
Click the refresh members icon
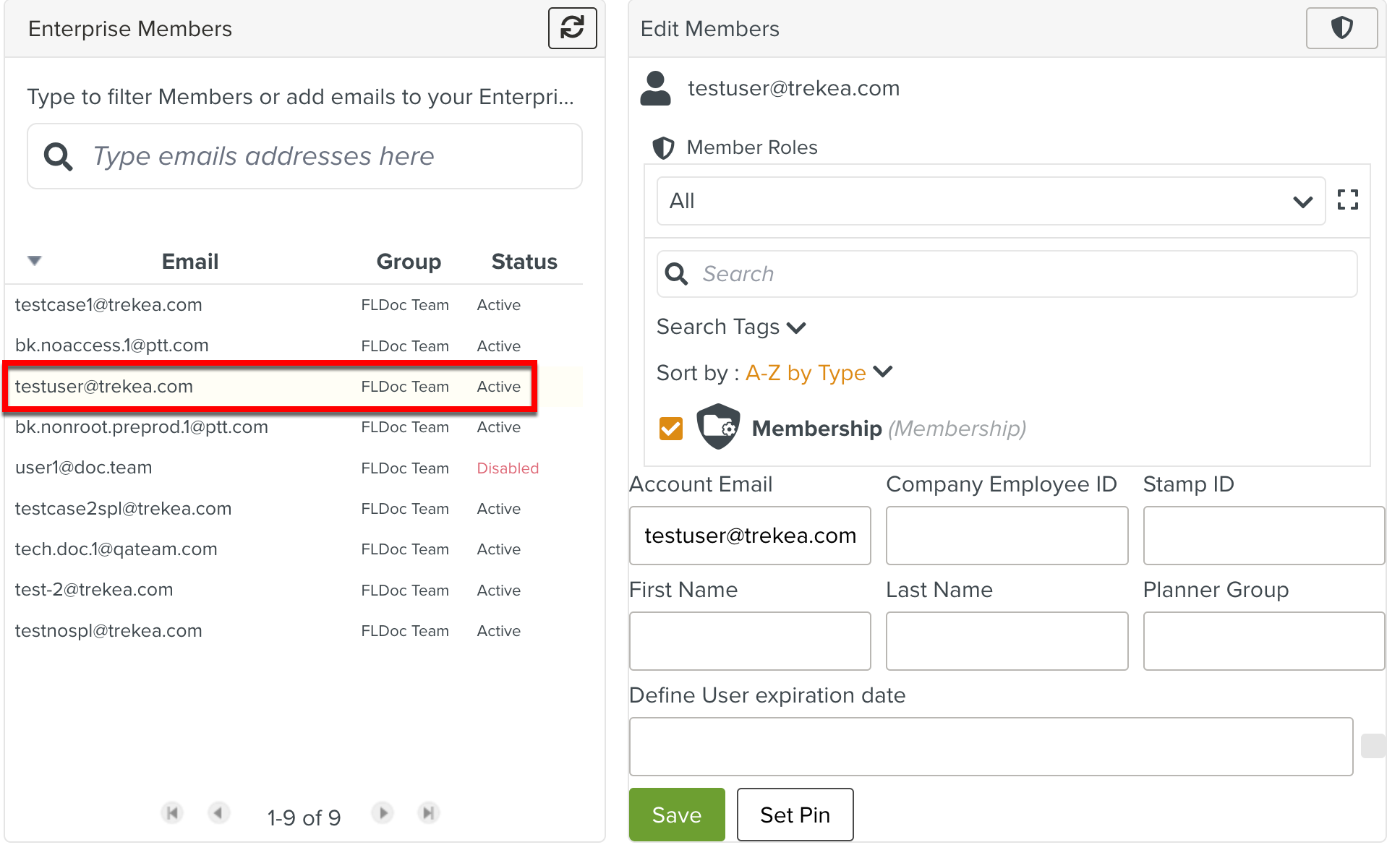pyautogui.click(x=572, y=28)
